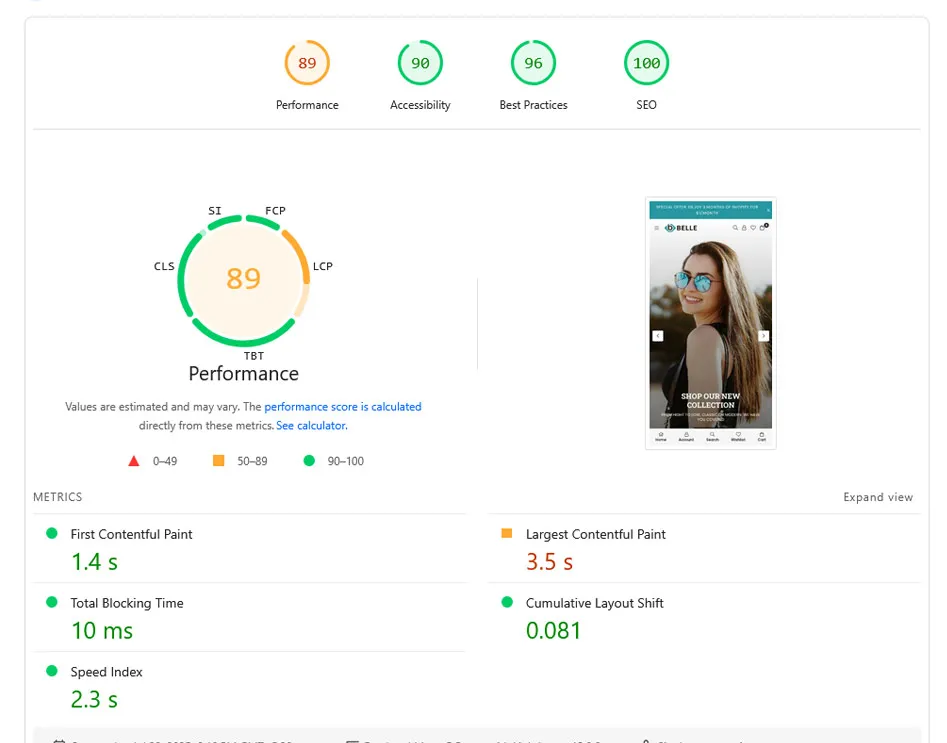Expand the Speed Index metric row

[x=106, y=672]
